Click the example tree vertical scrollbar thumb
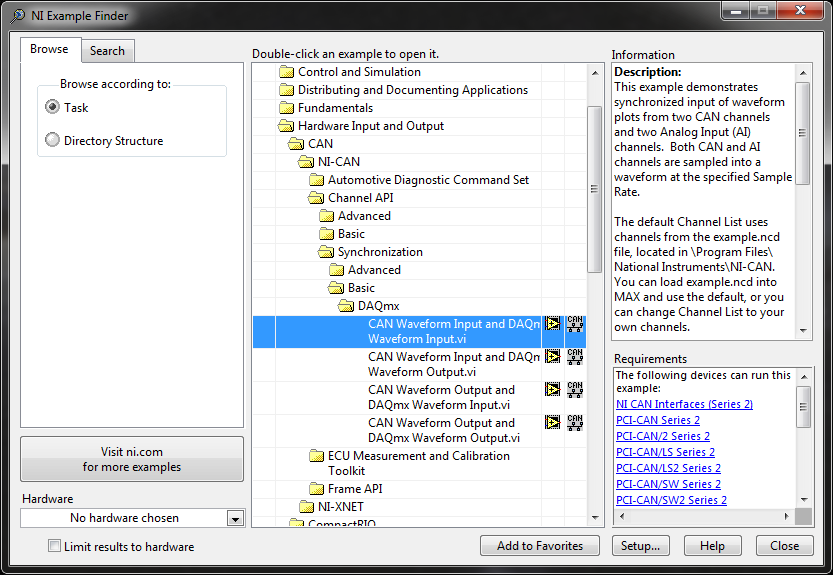833x575 pixels. pos(594,189)
